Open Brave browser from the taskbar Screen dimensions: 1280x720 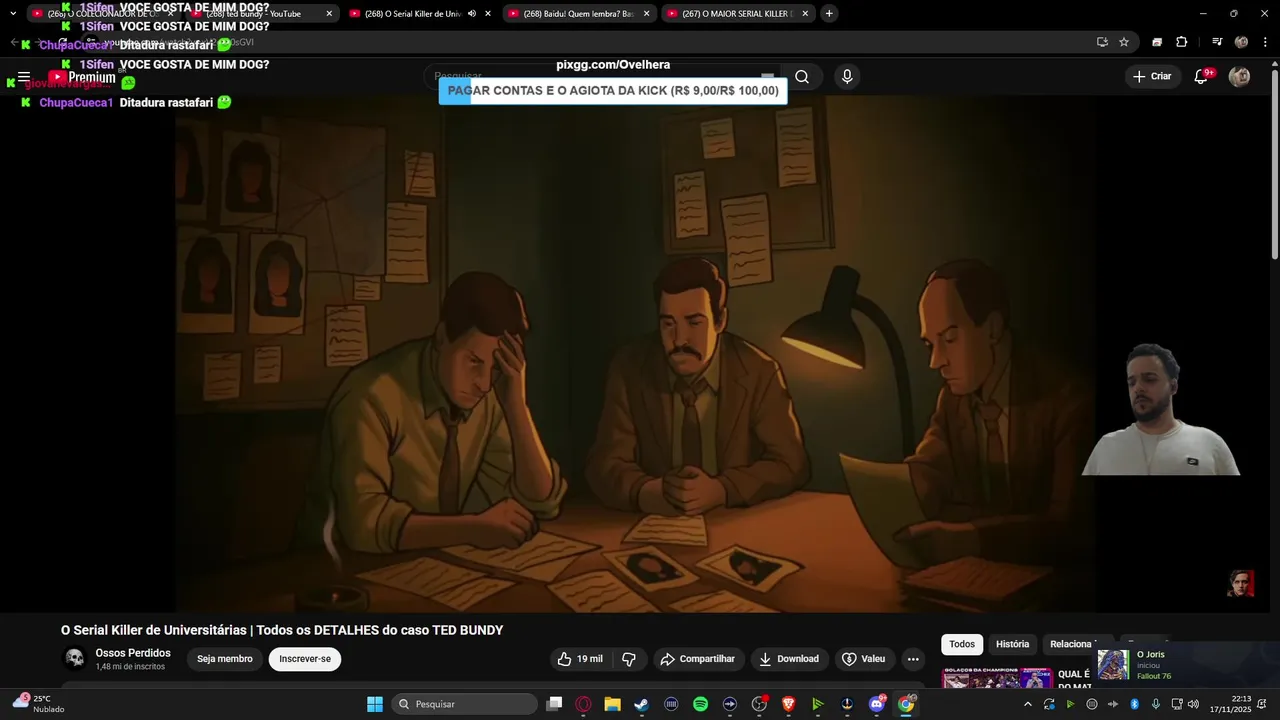tap(788, 704)
